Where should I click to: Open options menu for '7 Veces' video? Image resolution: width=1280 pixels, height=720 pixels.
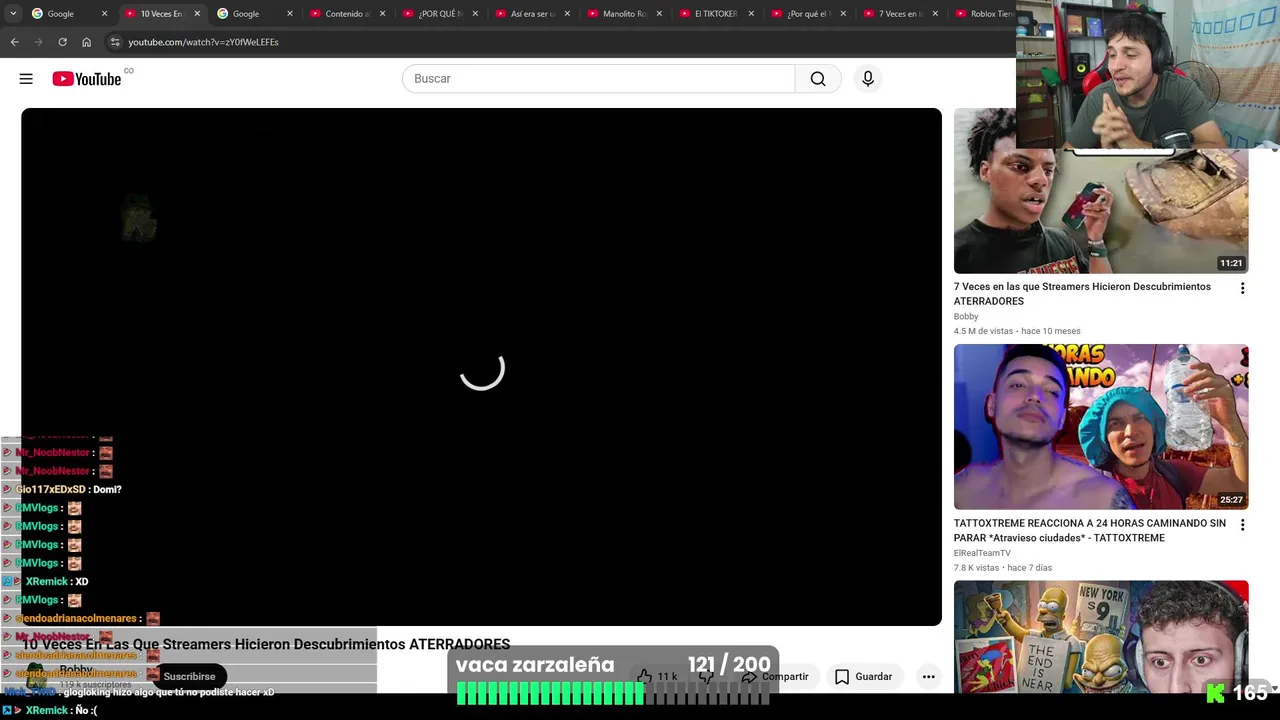[x=1242, y=288]
